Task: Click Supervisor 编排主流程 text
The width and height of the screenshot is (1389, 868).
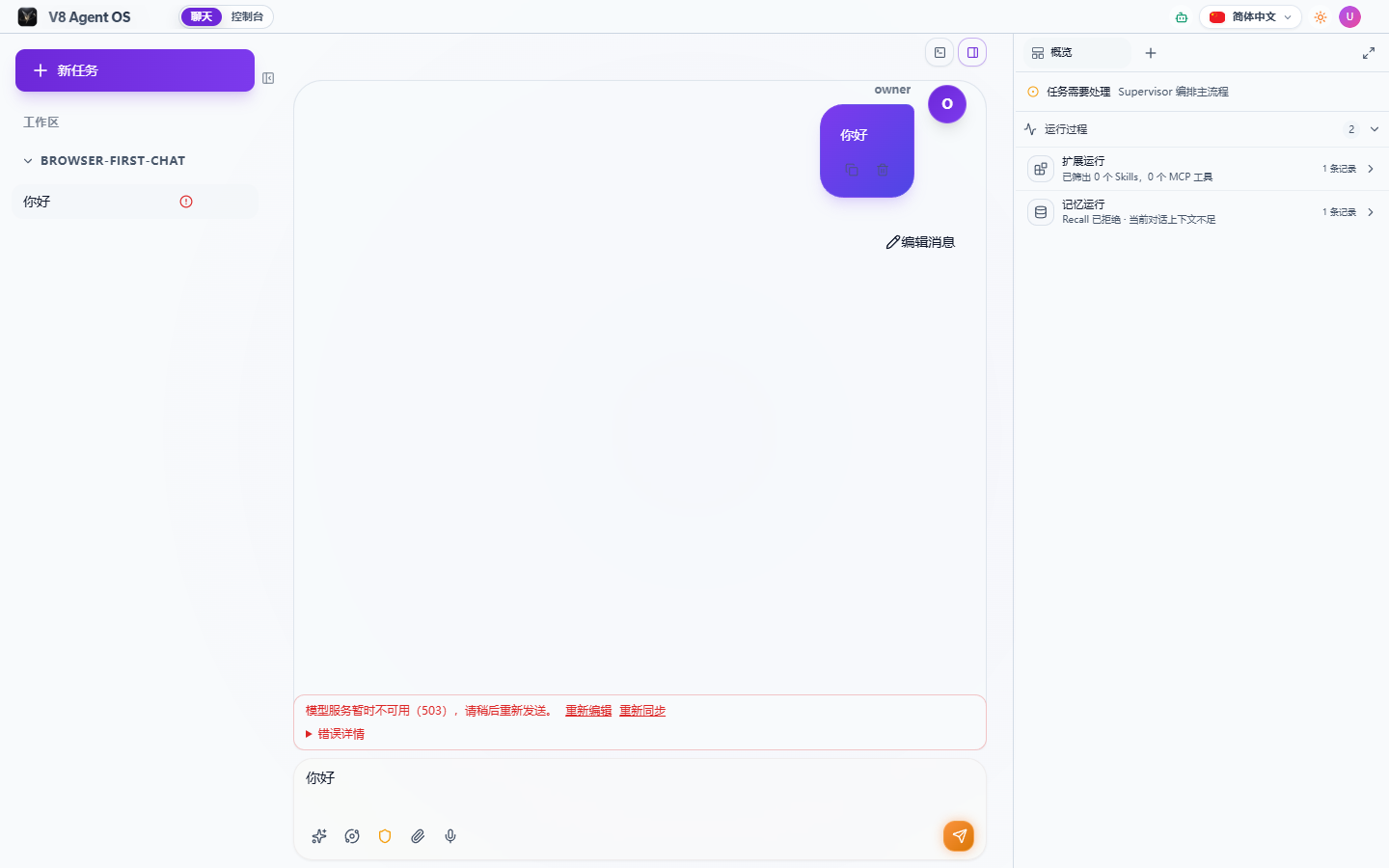Action: click(x=1173, y=92)
